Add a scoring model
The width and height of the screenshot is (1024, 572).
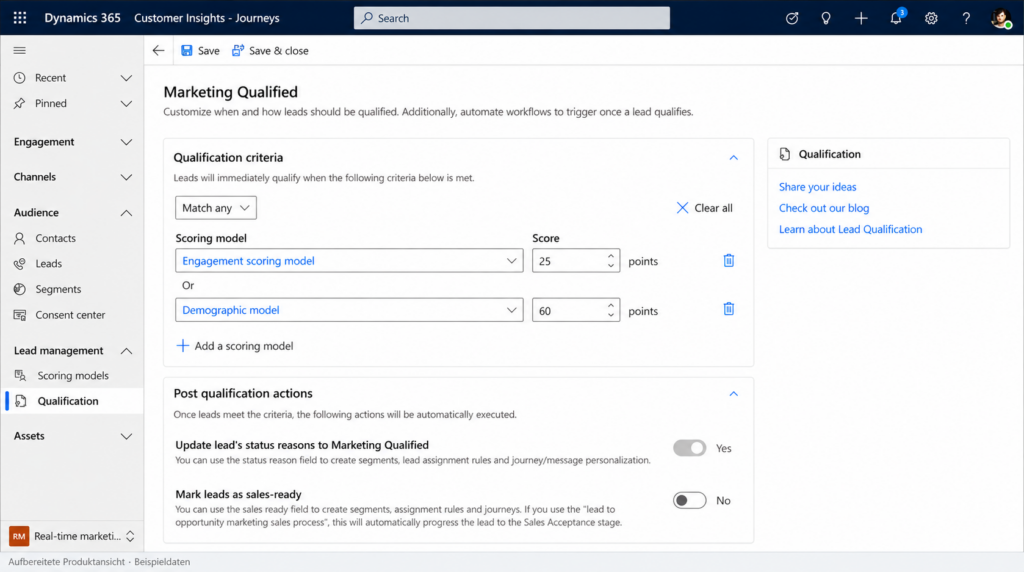235,345
